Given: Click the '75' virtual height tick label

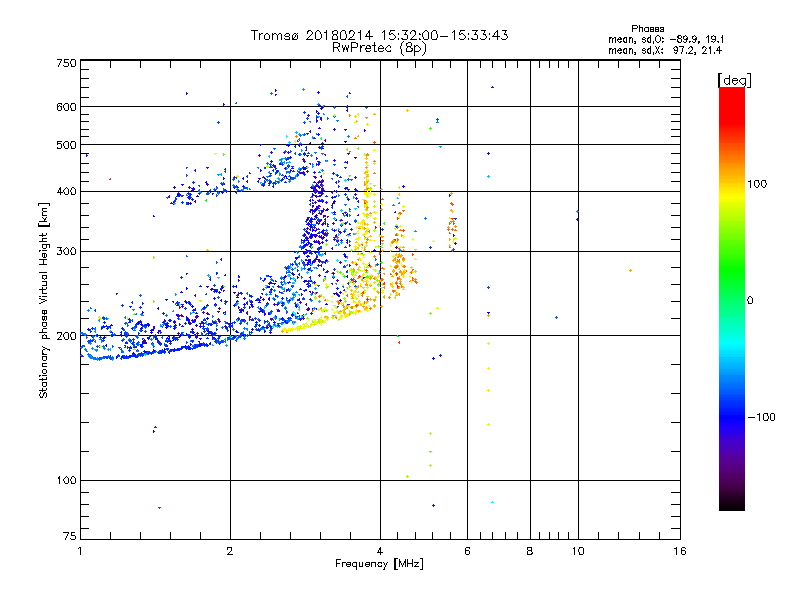Looking at the screenshot, I should [x=70, y=536].
